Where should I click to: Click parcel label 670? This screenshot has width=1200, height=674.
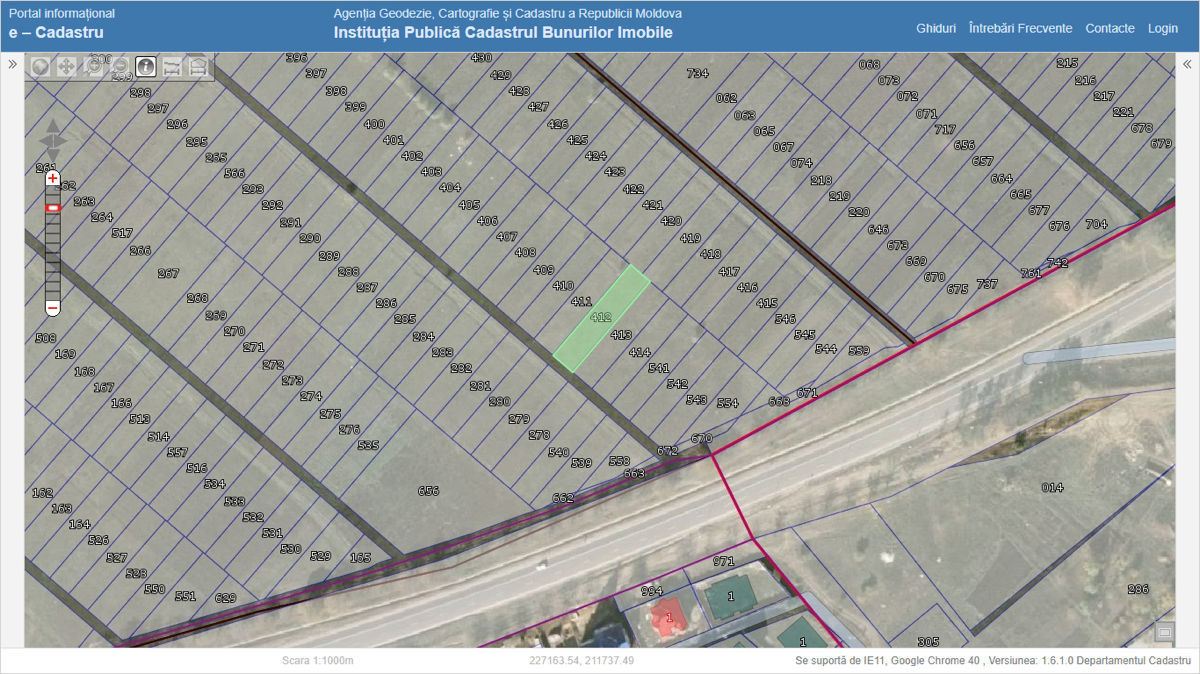[x=701, y=439]
